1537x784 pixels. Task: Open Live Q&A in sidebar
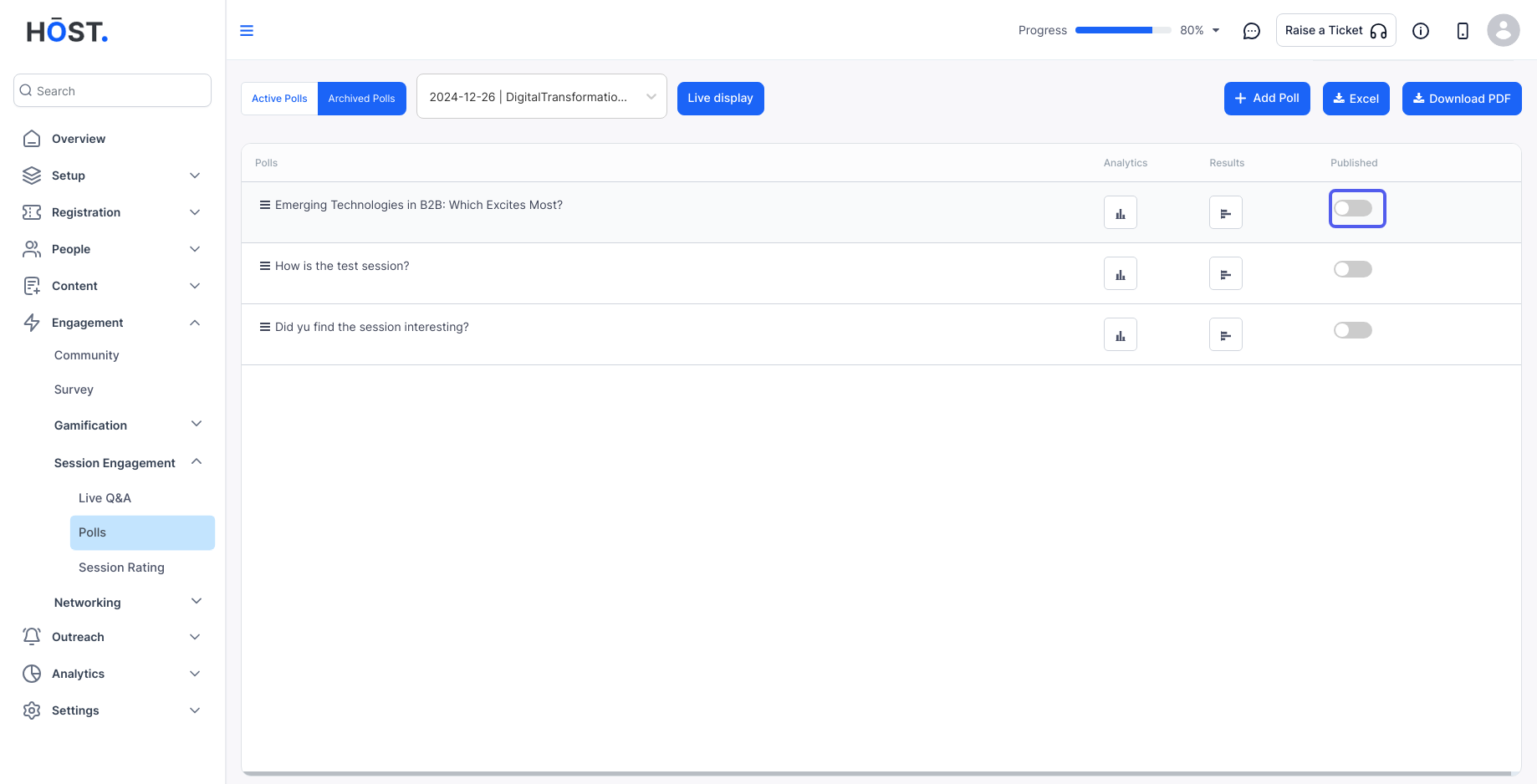(x=105, y=498)
